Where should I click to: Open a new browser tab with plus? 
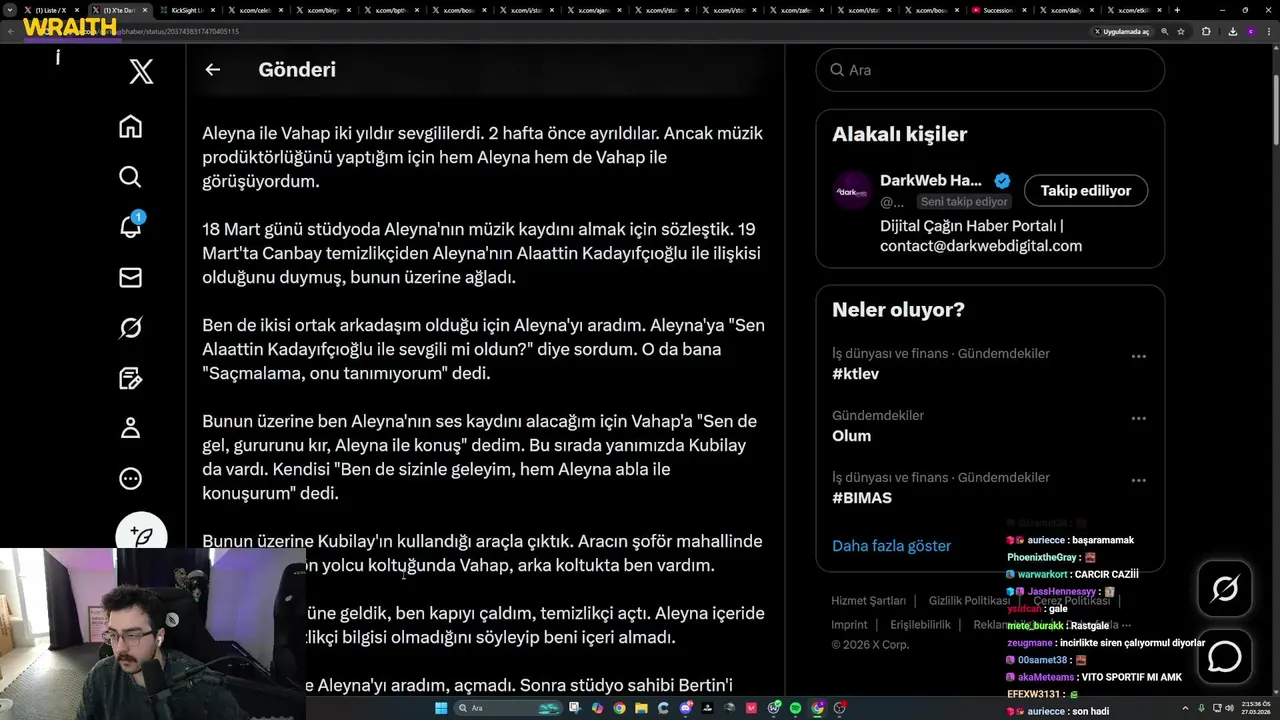[1177, 10]
